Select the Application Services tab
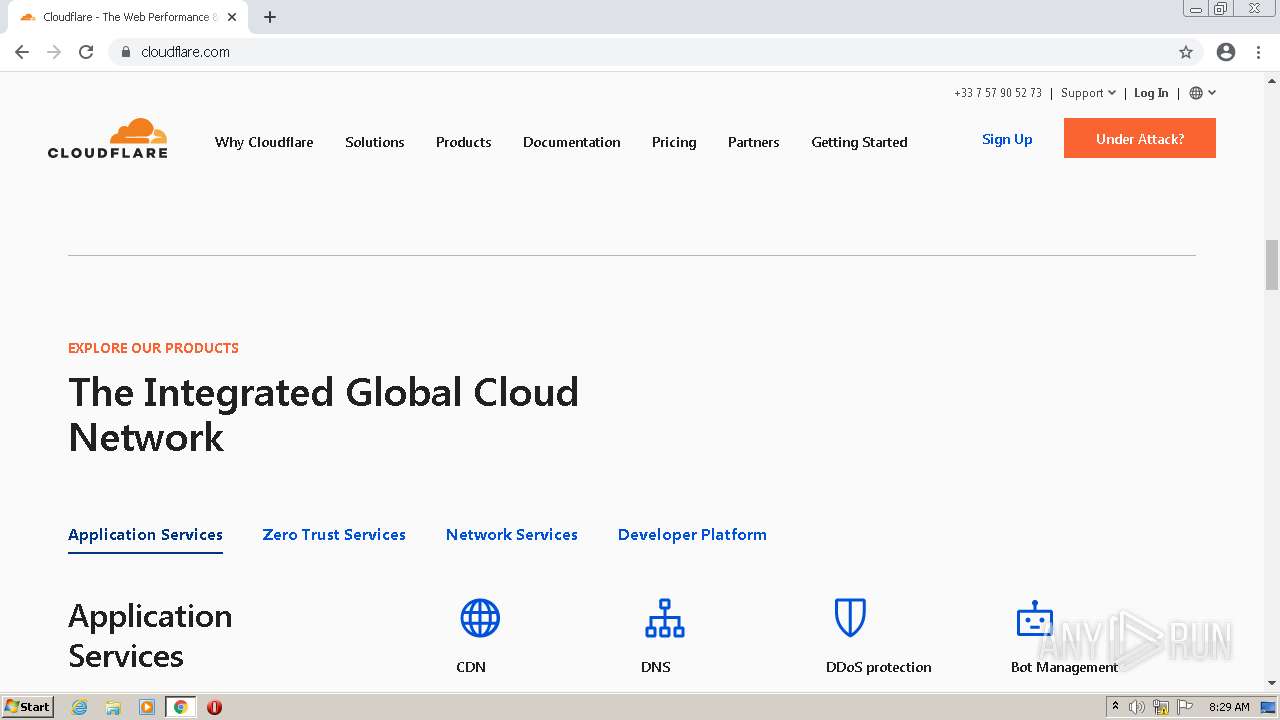This screenshot has height=720, width=1280. (145, 535)
